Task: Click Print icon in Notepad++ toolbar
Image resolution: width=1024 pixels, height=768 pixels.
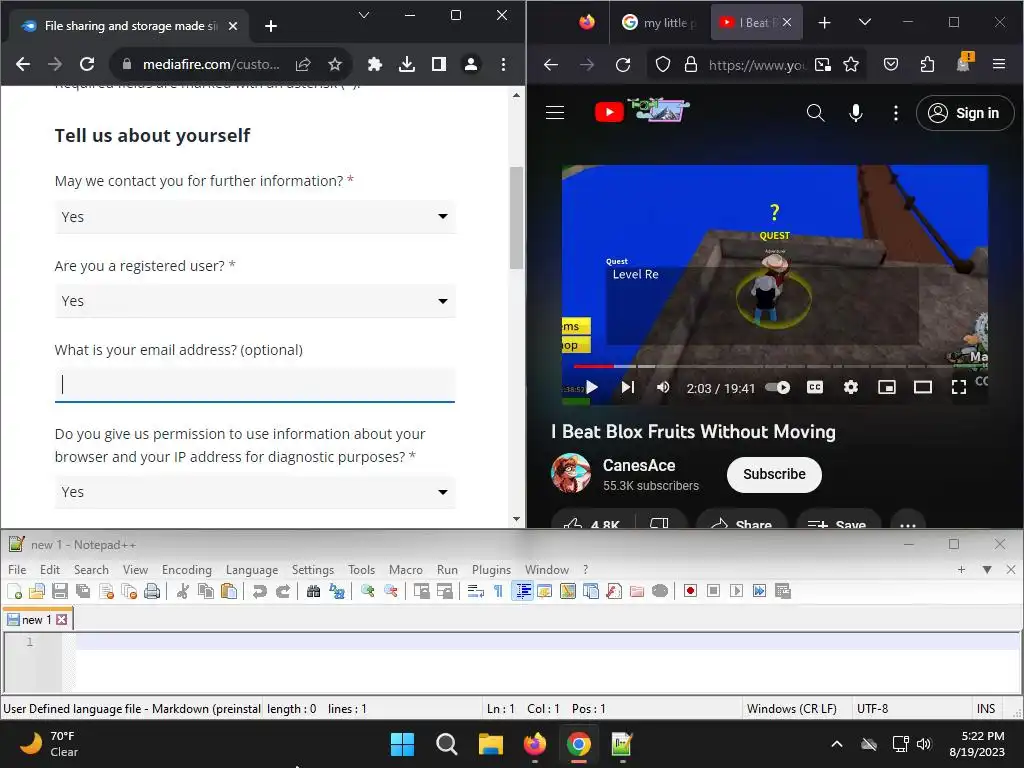Action: click(x=152, y=591)
